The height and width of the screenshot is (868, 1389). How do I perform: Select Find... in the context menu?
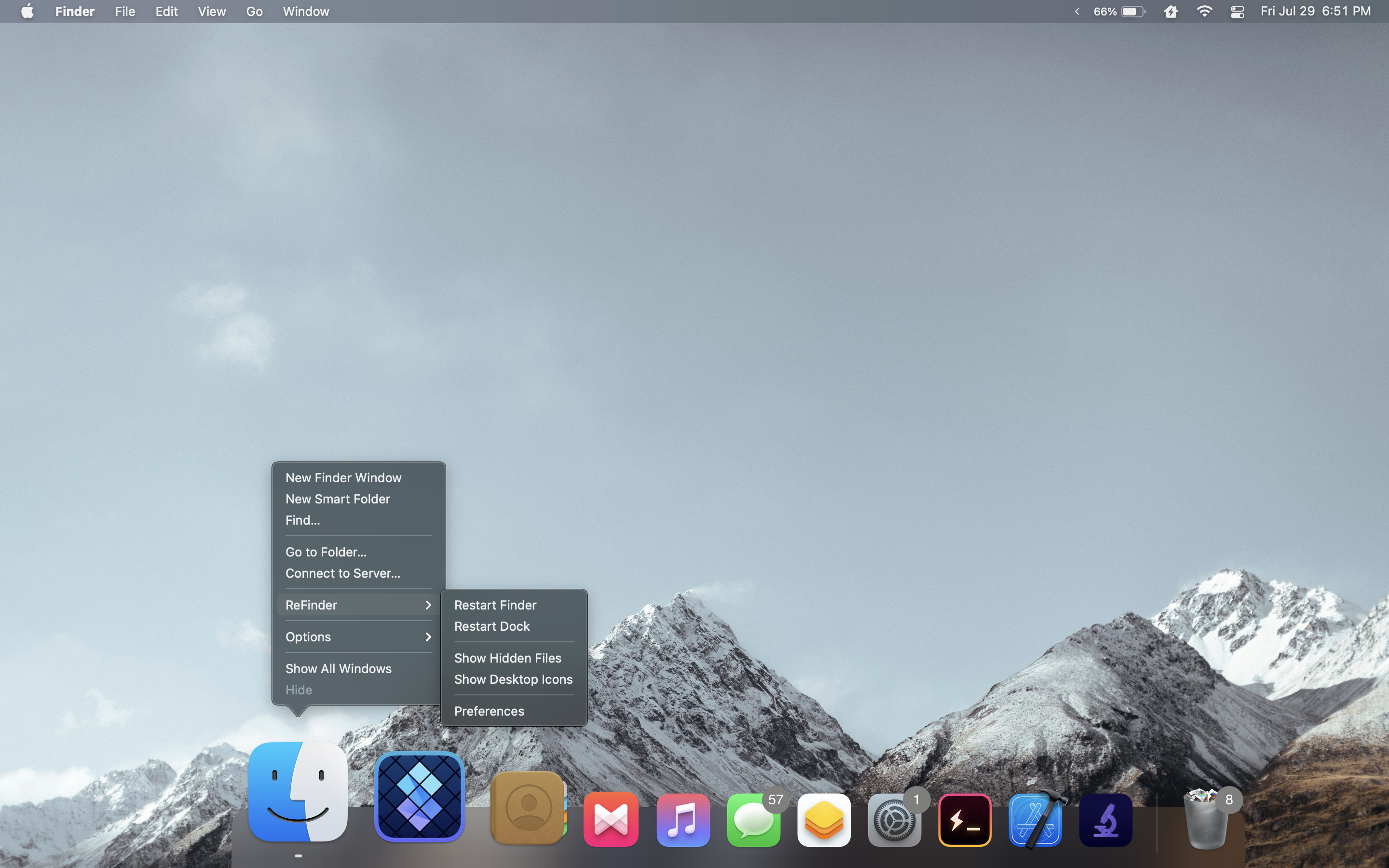coord(359,520)
